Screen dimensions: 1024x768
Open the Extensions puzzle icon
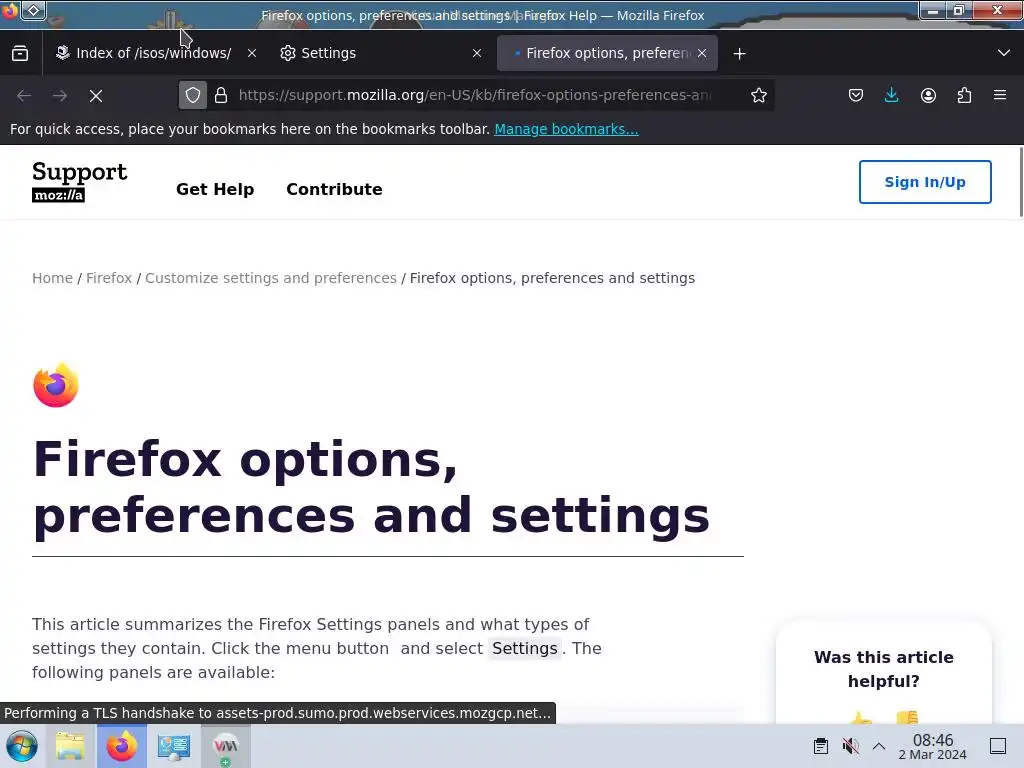(964, 95)
